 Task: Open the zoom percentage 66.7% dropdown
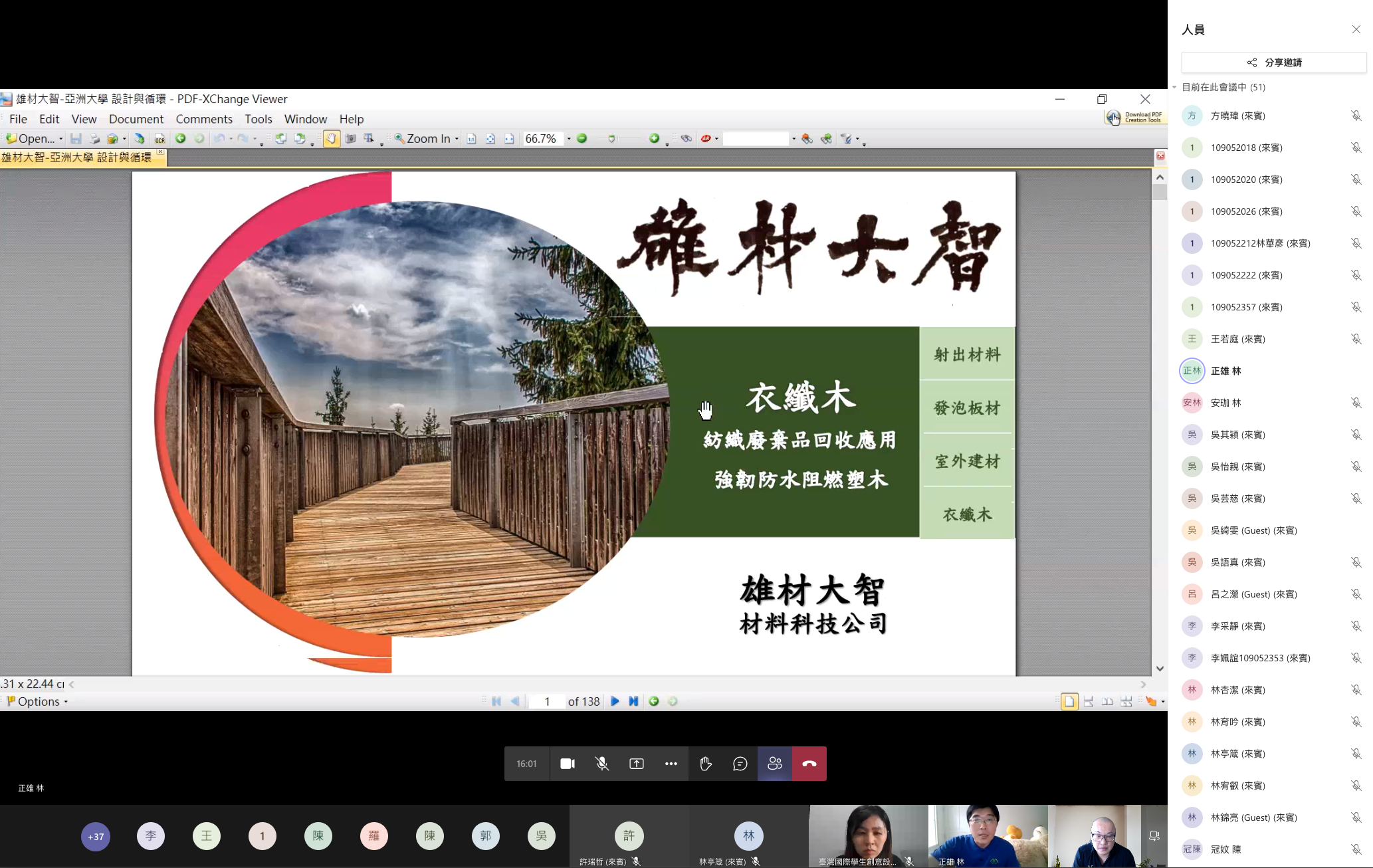[568, 138]
